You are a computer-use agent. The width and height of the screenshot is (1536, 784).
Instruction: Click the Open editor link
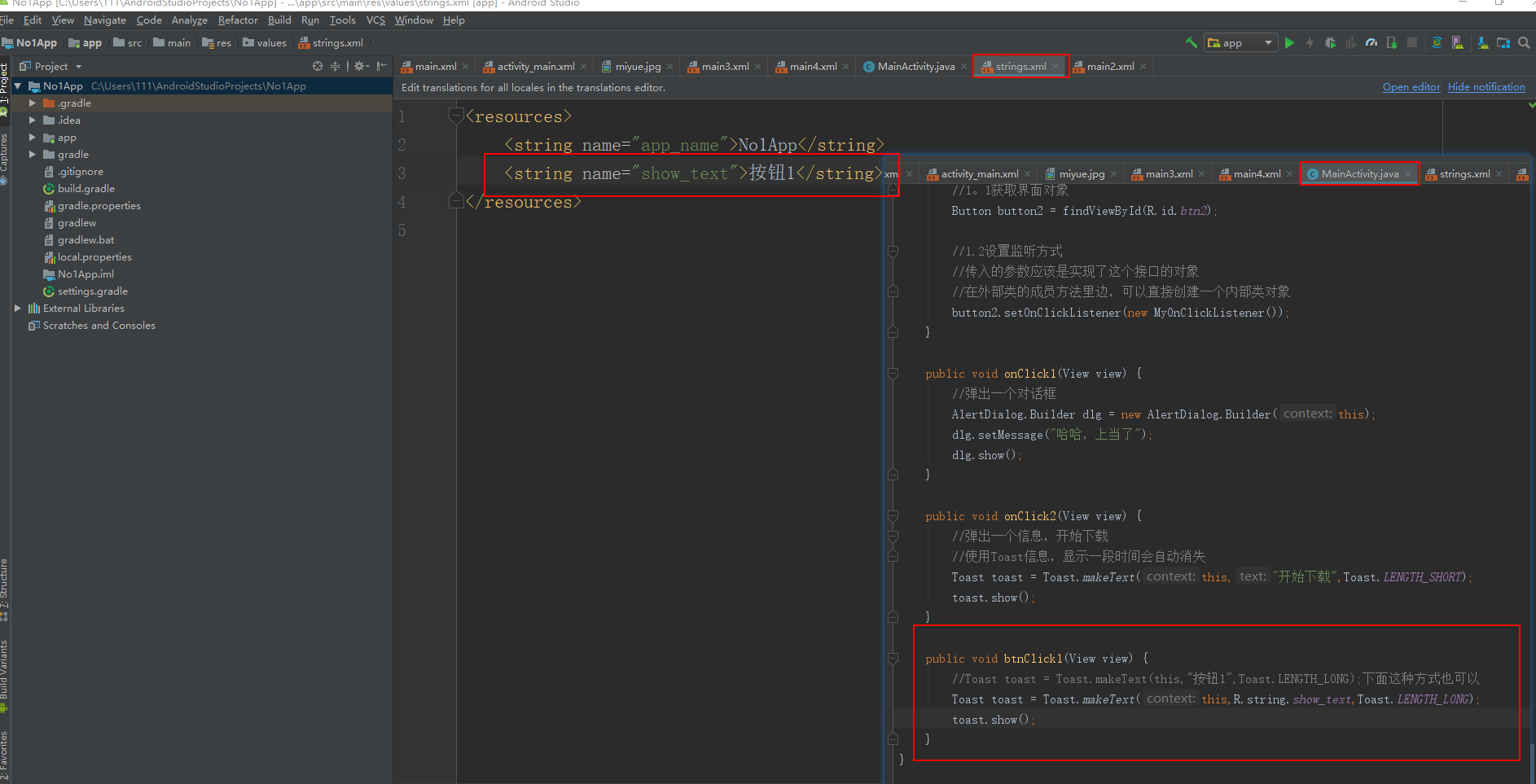tap(1411, 87)
